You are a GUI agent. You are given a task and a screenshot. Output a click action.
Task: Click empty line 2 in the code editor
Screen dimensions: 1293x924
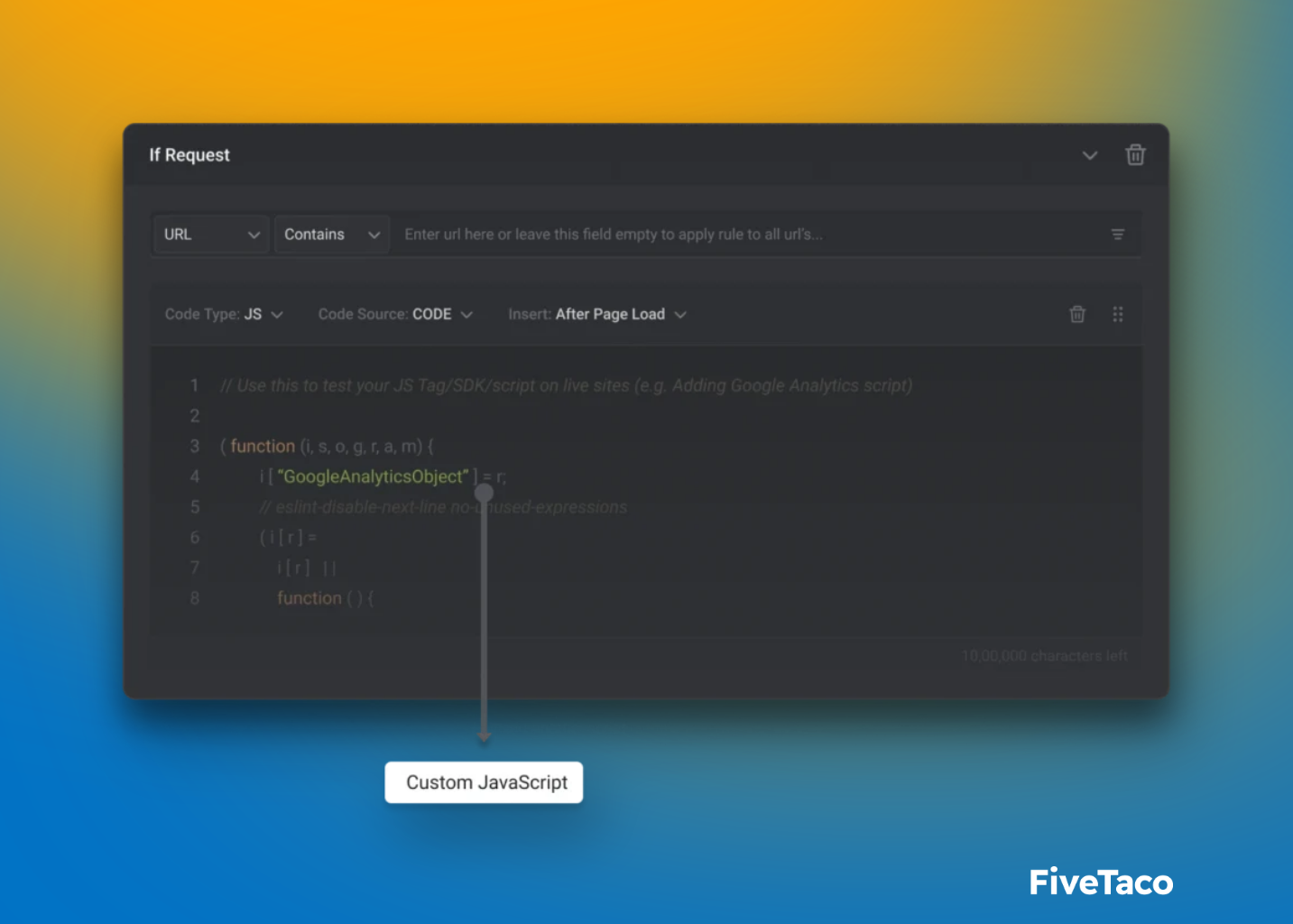pos(361,416)
